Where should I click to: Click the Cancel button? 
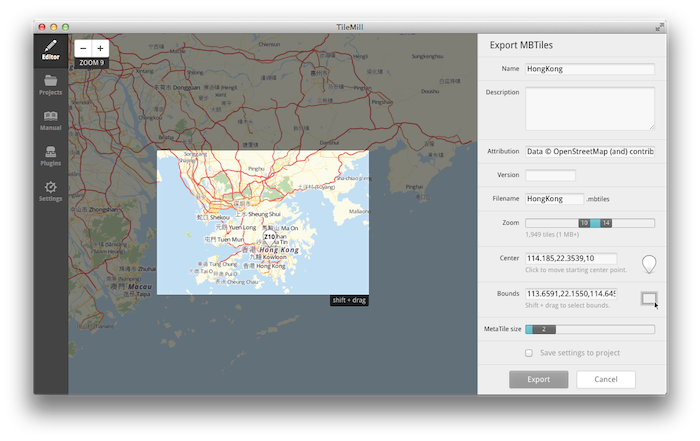point(605,380)
